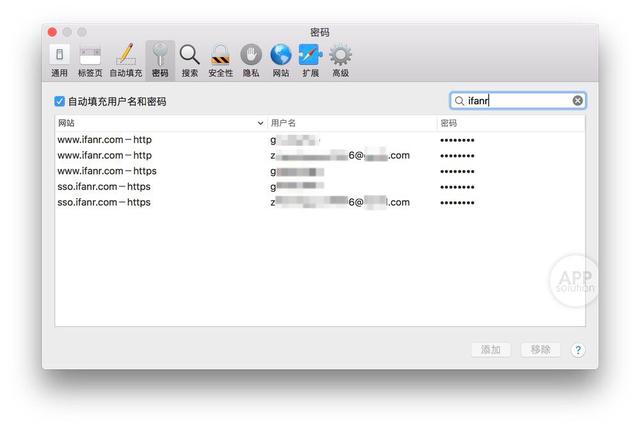Select sso.ifanr.com https row with g username
The height and width of the screenshot is (429, 640).
[x=320, y=187]
